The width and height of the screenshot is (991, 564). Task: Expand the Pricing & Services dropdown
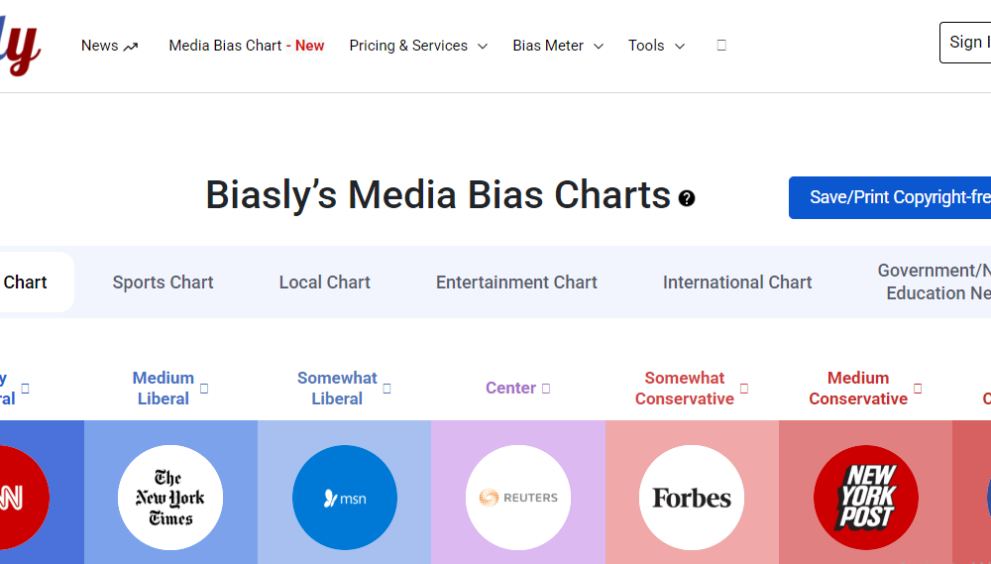[418, 46]
